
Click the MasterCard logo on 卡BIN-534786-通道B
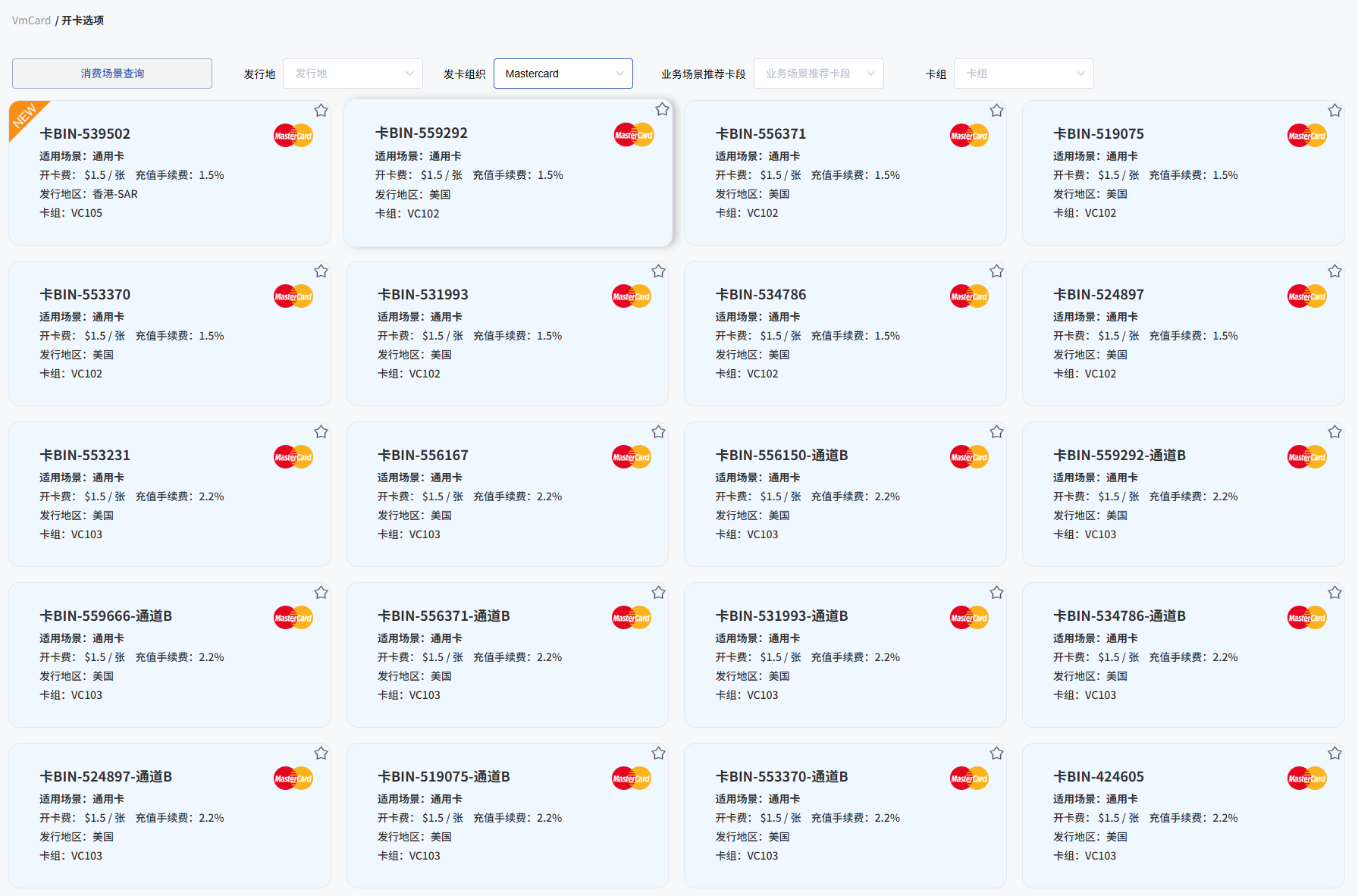pyautogui.click(x=1306, y=617)
